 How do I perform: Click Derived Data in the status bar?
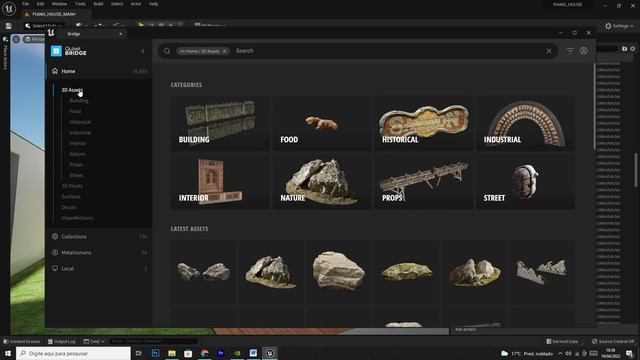pyautogui.click(x=562, y=341)
